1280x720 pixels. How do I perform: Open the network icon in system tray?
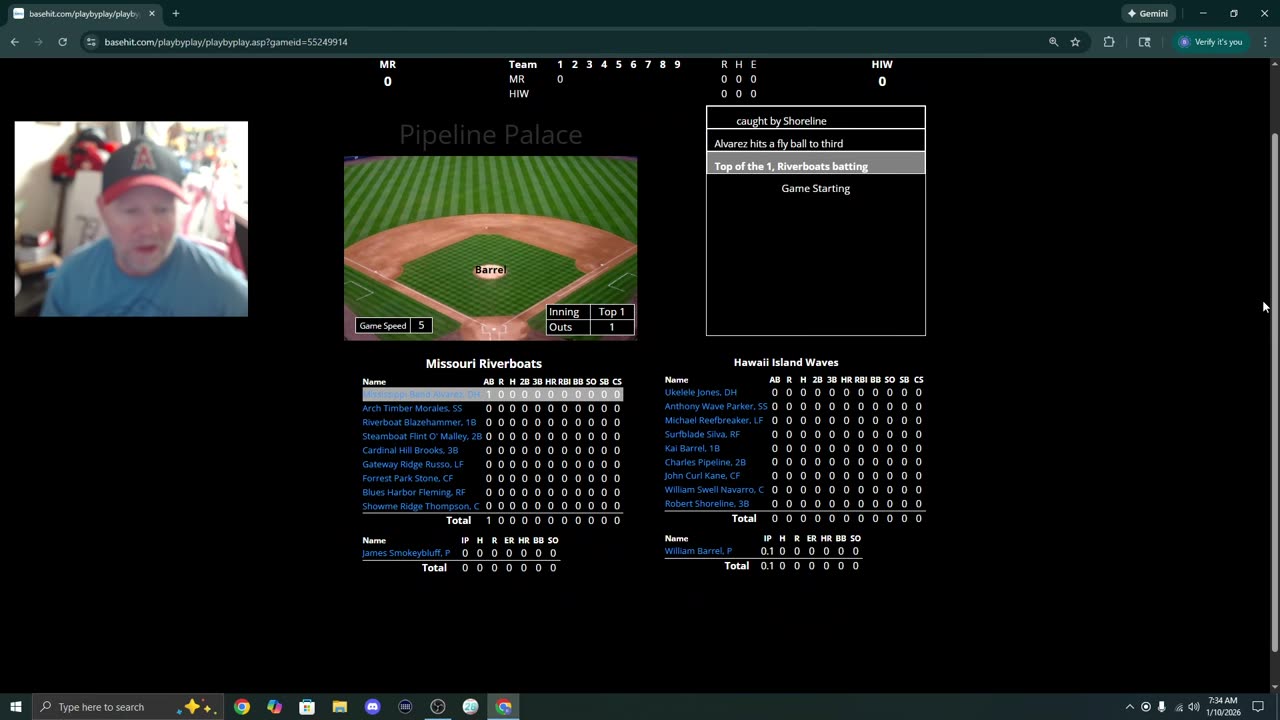click(x=1178, y=707)
